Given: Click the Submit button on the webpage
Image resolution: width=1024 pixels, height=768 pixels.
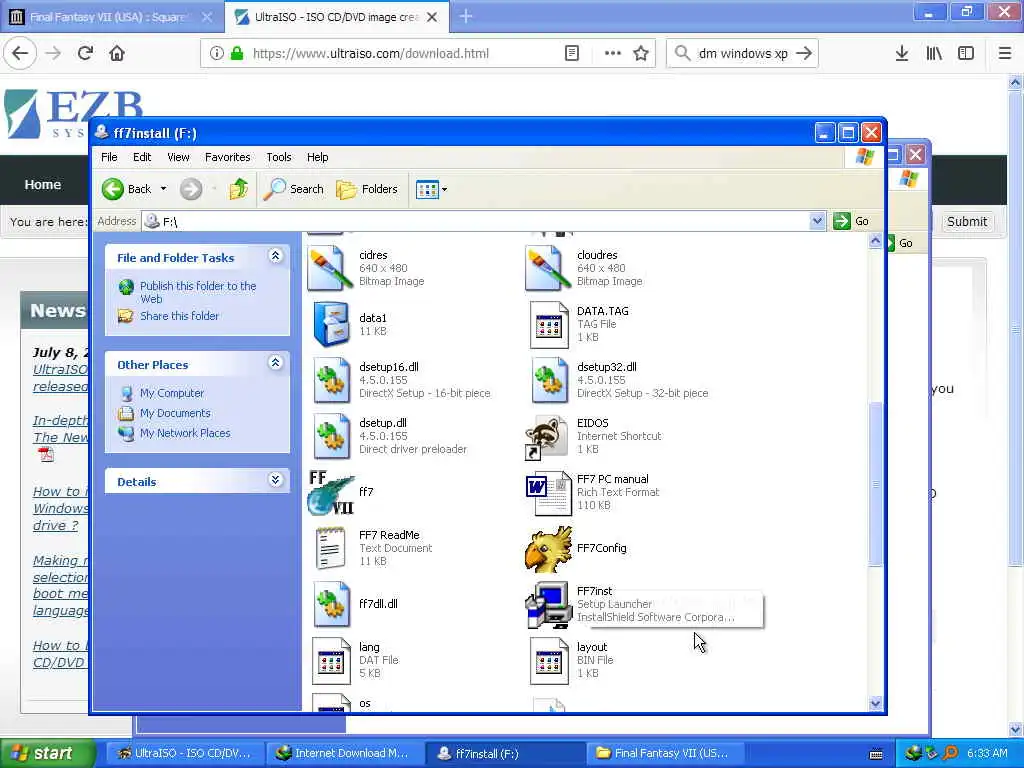Looking at the screenshot, I should click(967, 221).
